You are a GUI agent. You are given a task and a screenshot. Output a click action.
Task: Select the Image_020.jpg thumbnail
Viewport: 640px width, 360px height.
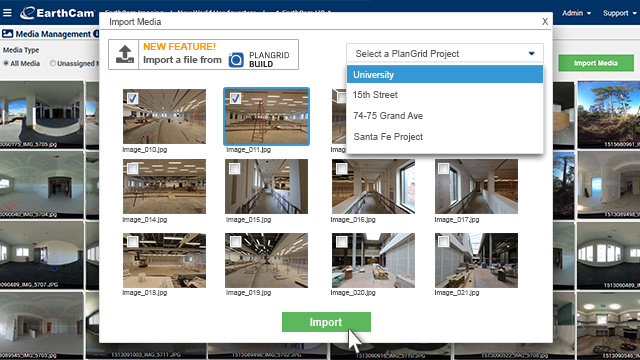click(x=373, y=260)
